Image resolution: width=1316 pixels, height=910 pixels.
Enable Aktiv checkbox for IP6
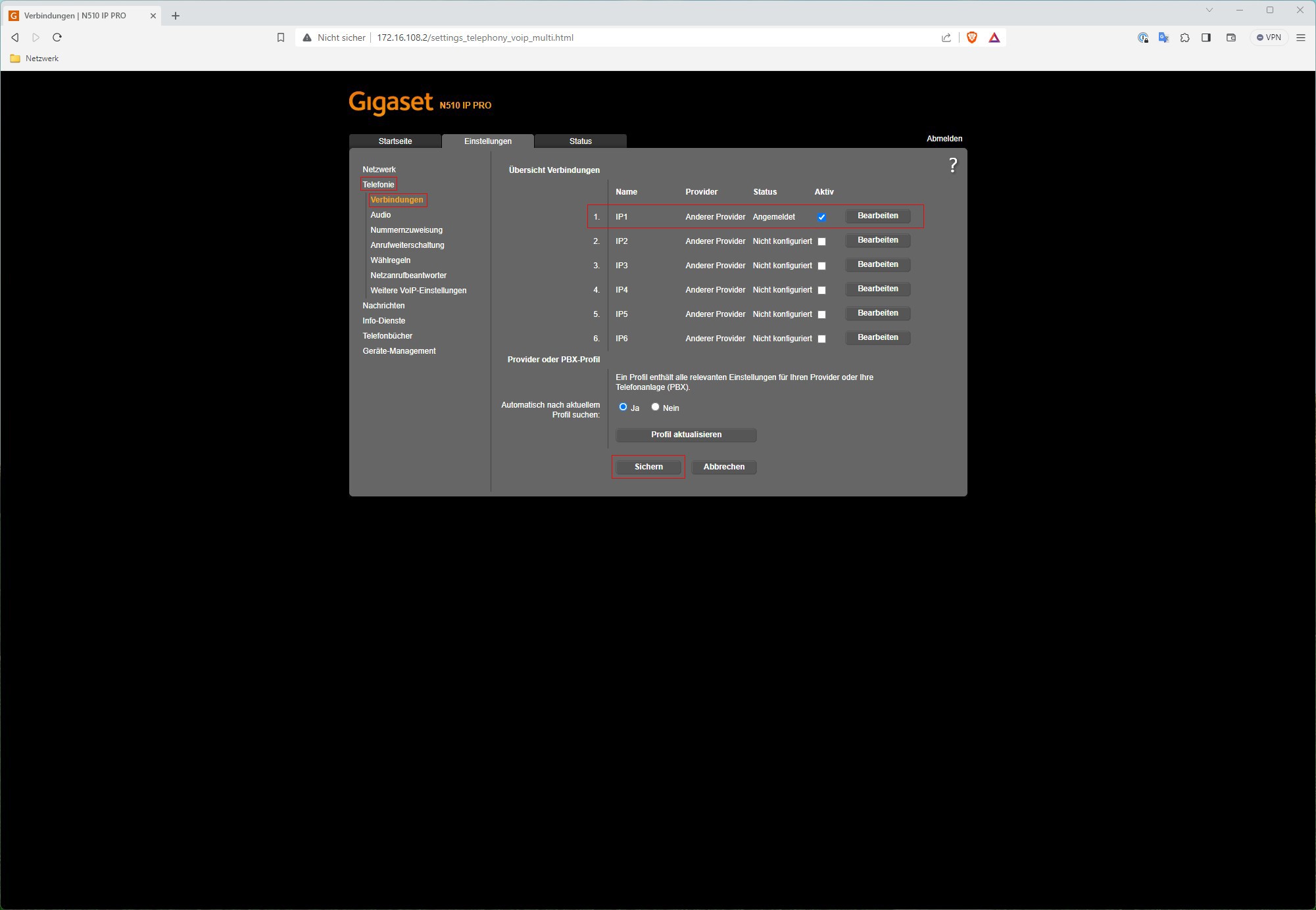tap(821, 339)
